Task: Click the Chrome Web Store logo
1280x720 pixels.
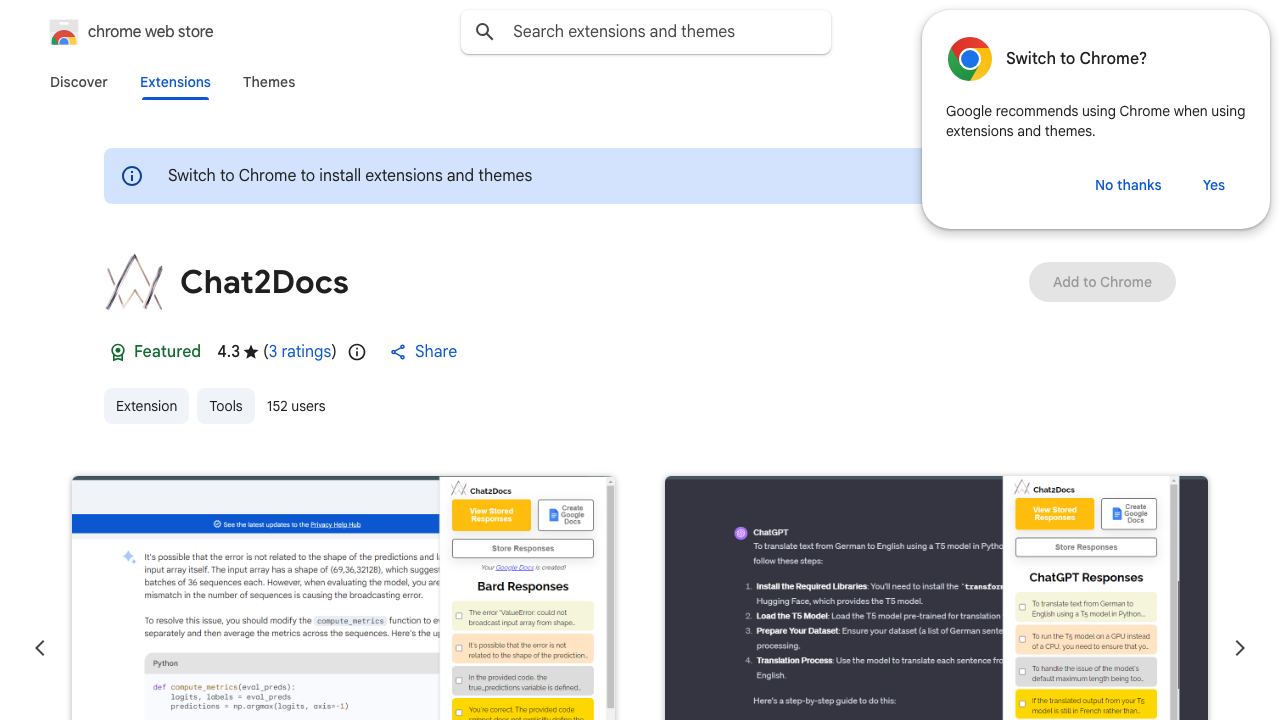Action: (64, 32)
